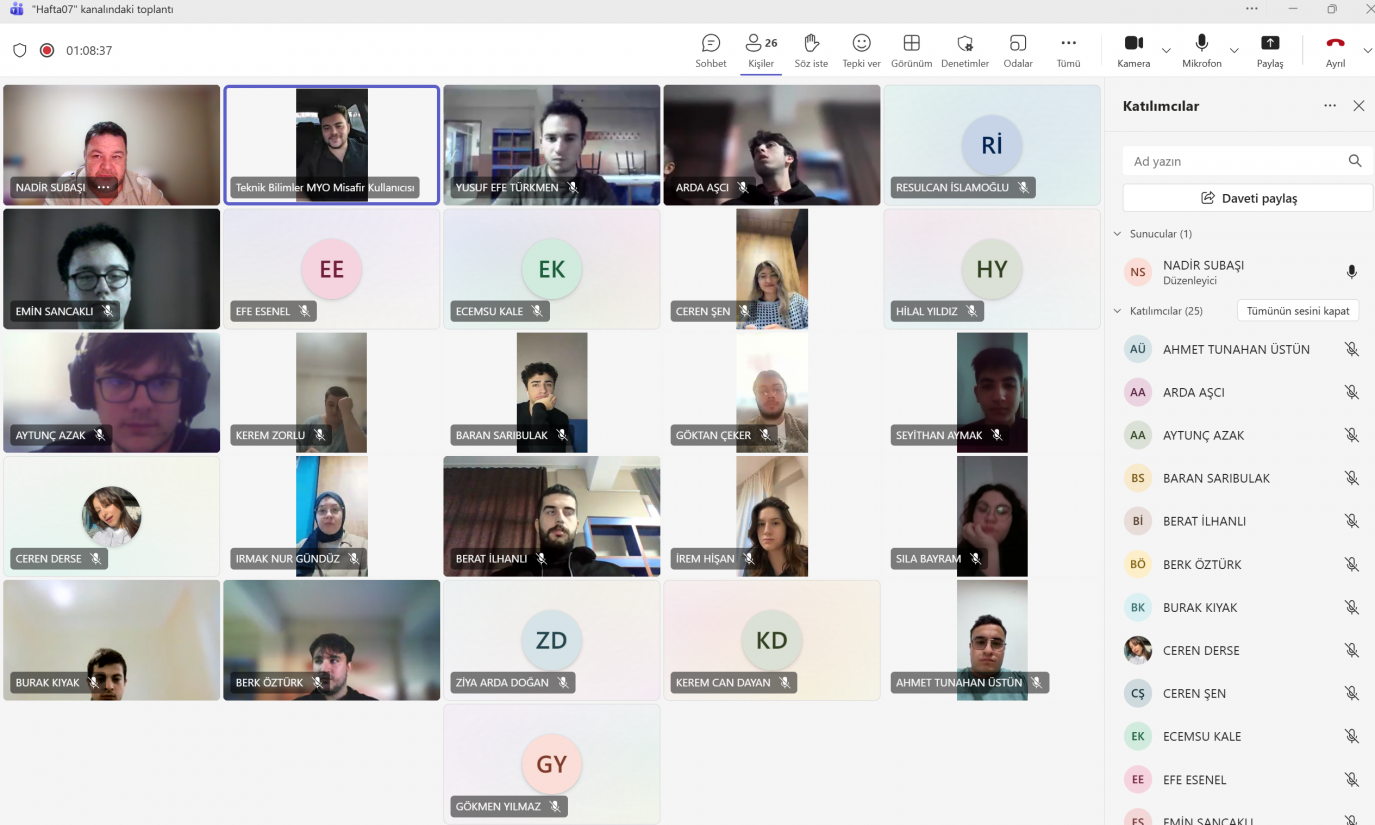Raise hand with Söz iste icon
The height and width of the screenshot is (825, 1375).
point(811,44)
